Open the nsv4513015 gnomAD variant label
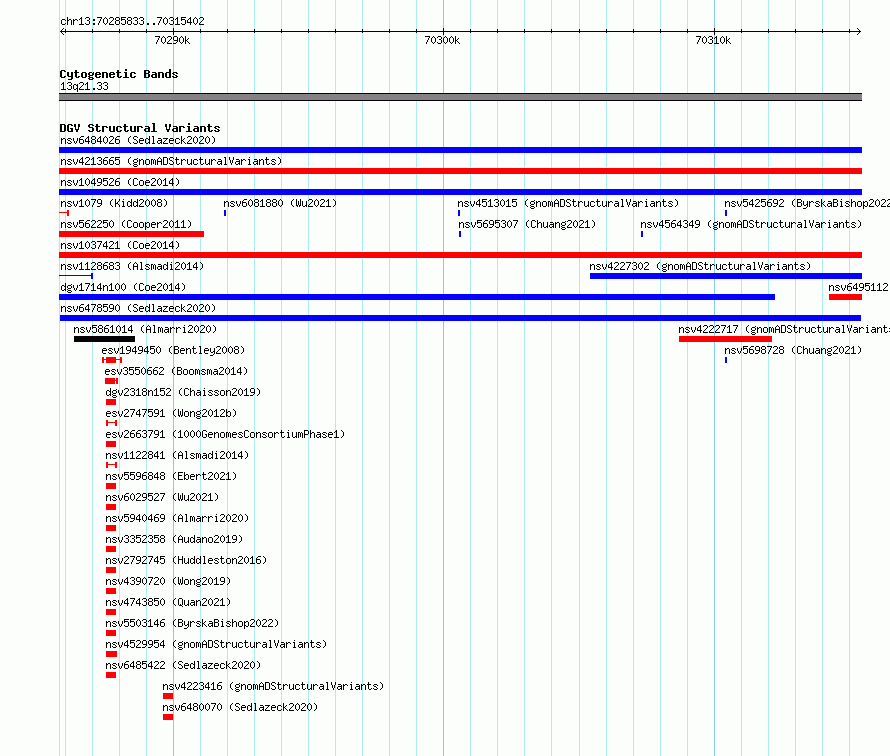Viewport: 890px width, 756px height. point(568,203)
